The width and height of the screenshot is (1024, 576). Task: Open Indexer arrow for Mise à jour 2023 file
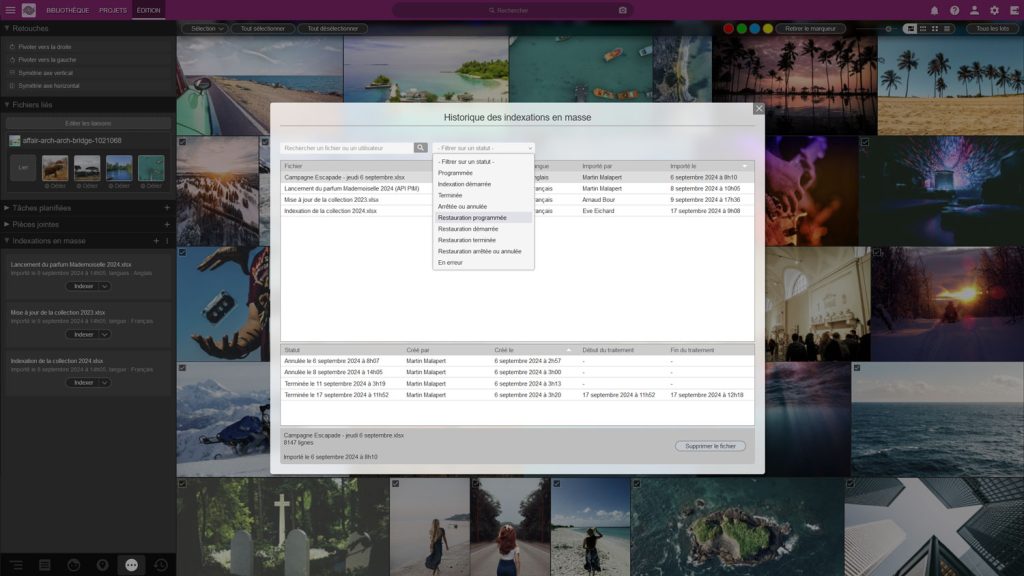point(104,334)
